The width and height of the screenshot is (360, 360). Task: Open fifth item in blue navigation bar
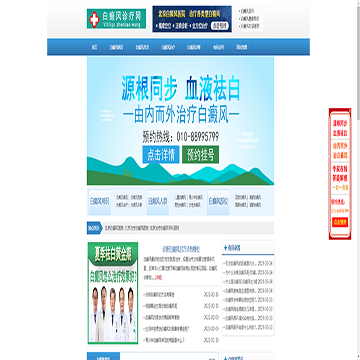194,47
